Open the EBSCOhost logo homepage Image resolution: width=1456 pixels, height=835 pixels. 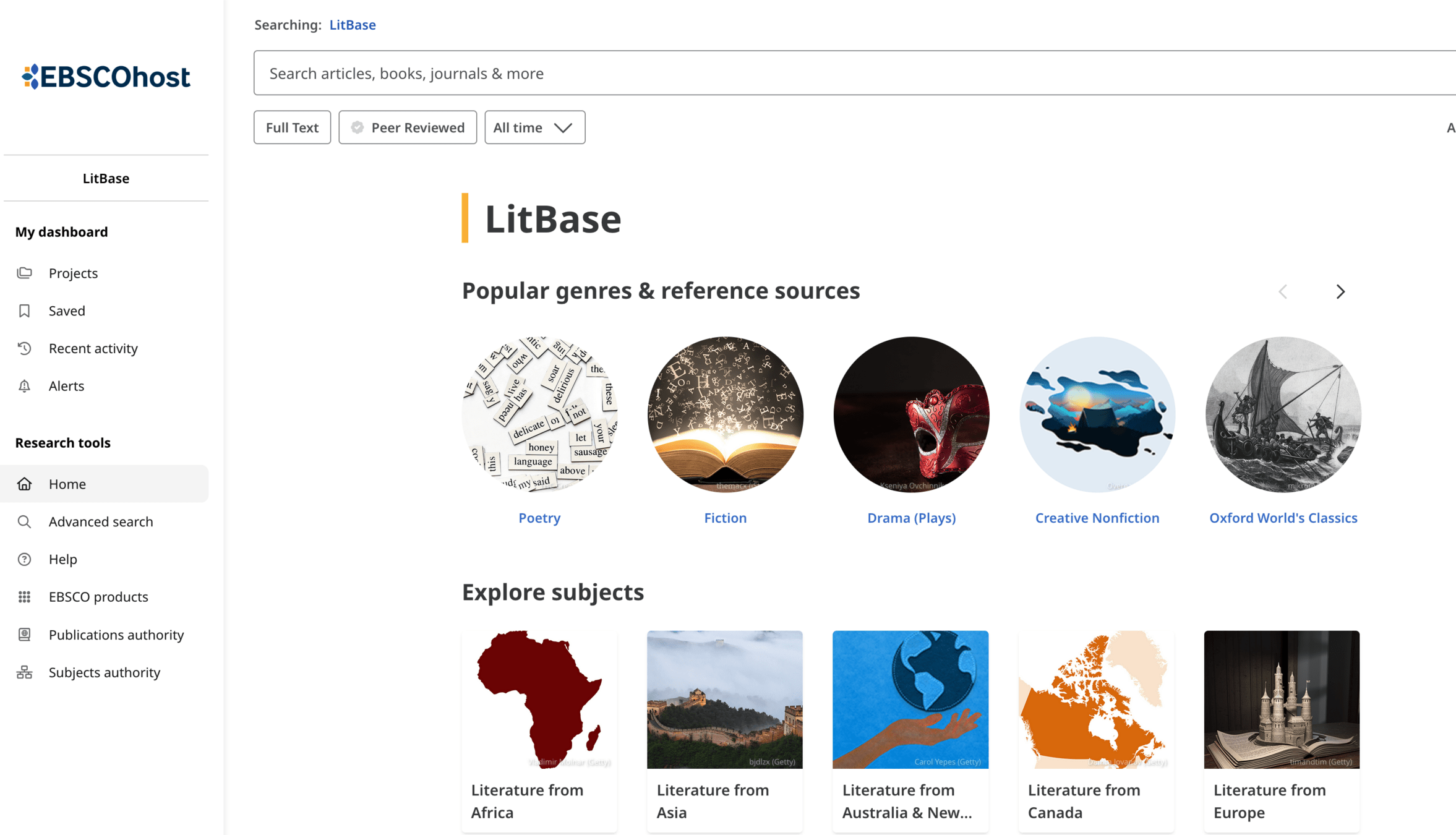(x=106, y=77)
